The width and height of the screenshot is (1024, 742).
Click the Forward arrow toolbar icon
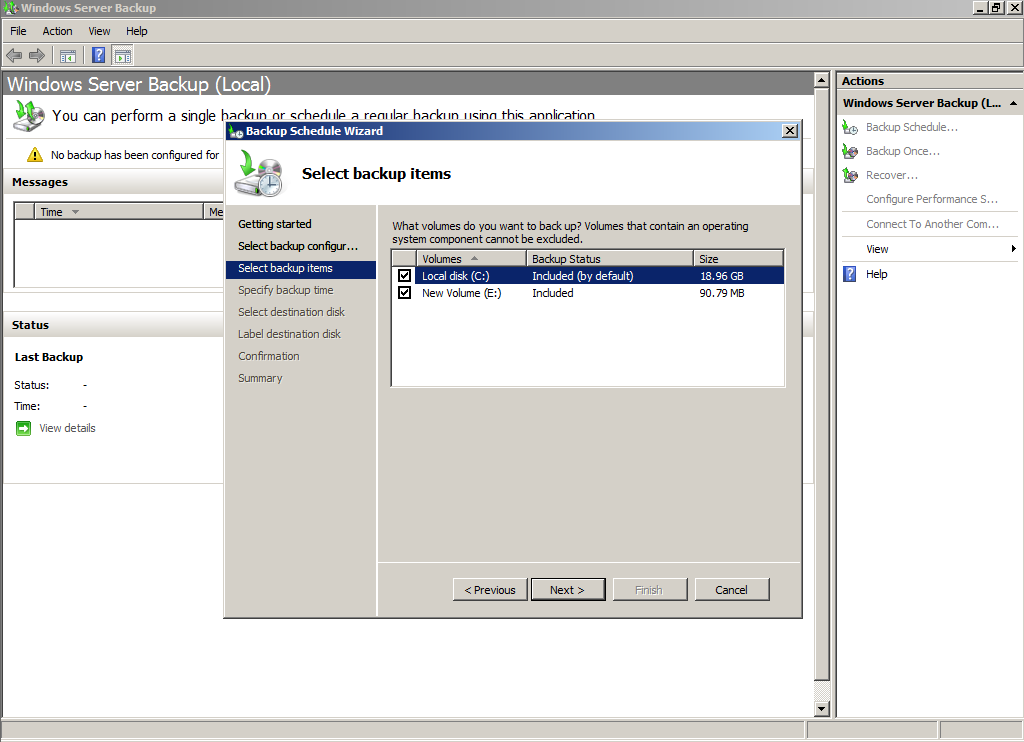[37, 56]
